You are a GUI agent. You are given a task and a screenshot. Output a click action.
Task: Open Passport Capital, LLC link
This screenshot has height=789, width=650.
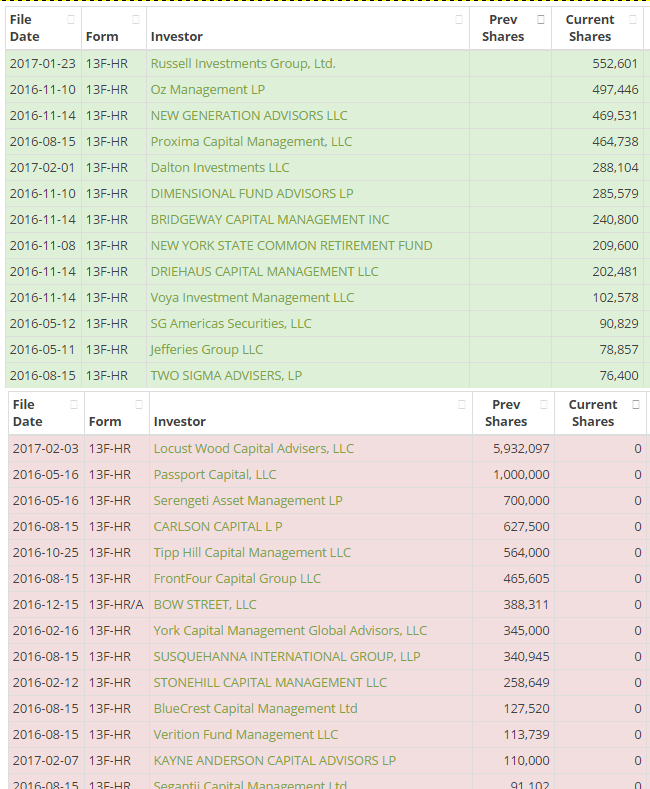(215, 475)
